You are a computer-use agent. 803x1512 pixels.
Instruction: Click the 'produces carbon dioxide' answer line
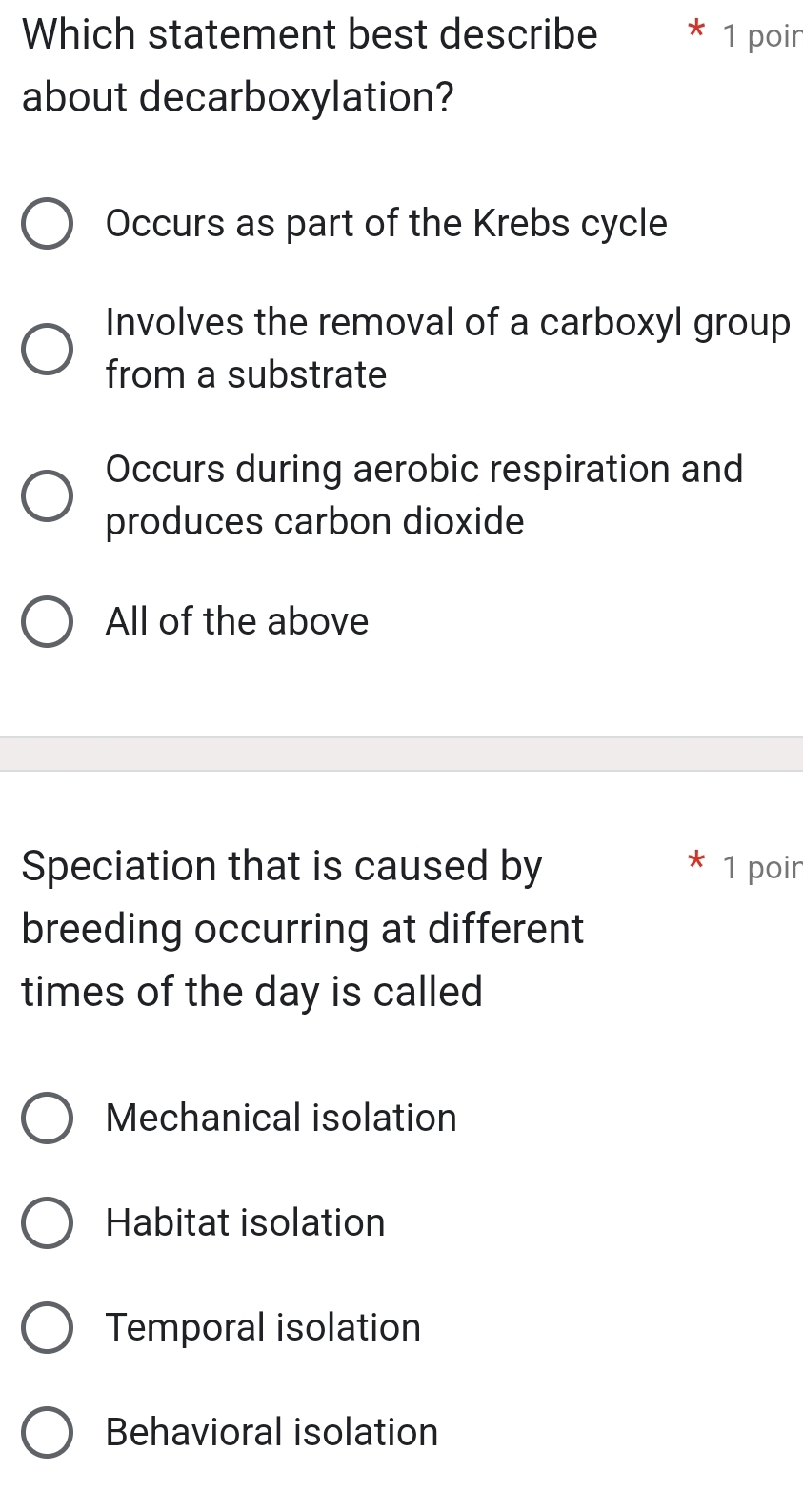tap(313, 521)
